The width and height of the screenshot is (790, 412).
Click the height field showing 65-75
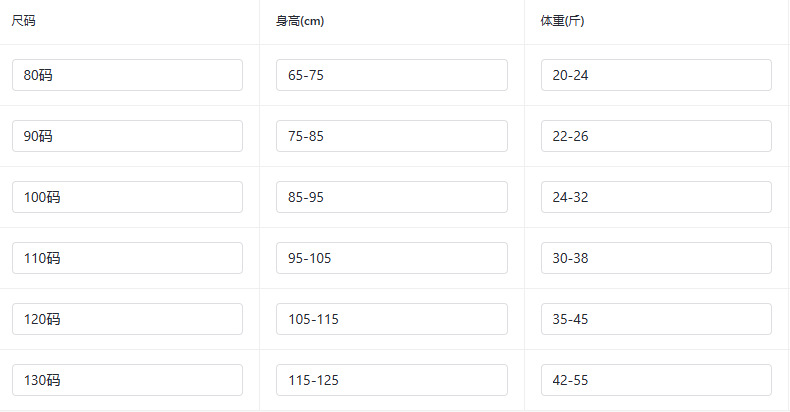tap(391, 75)
